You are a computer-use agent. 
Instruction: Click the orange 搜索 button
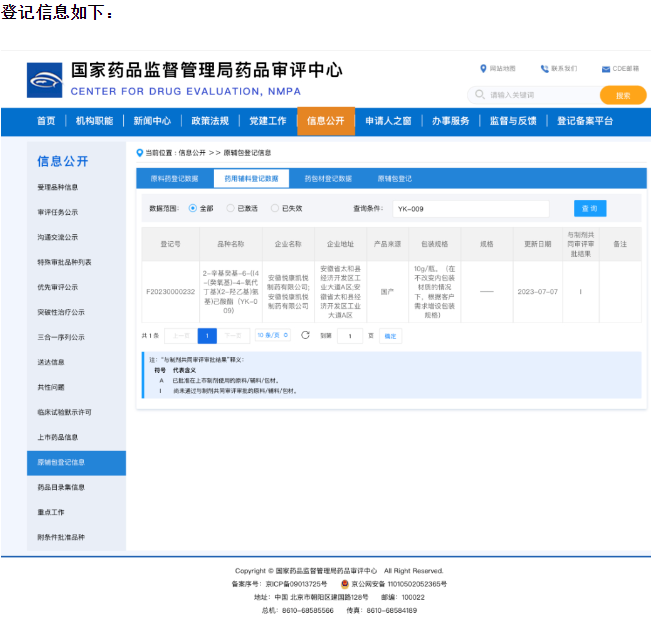[622, 95]
